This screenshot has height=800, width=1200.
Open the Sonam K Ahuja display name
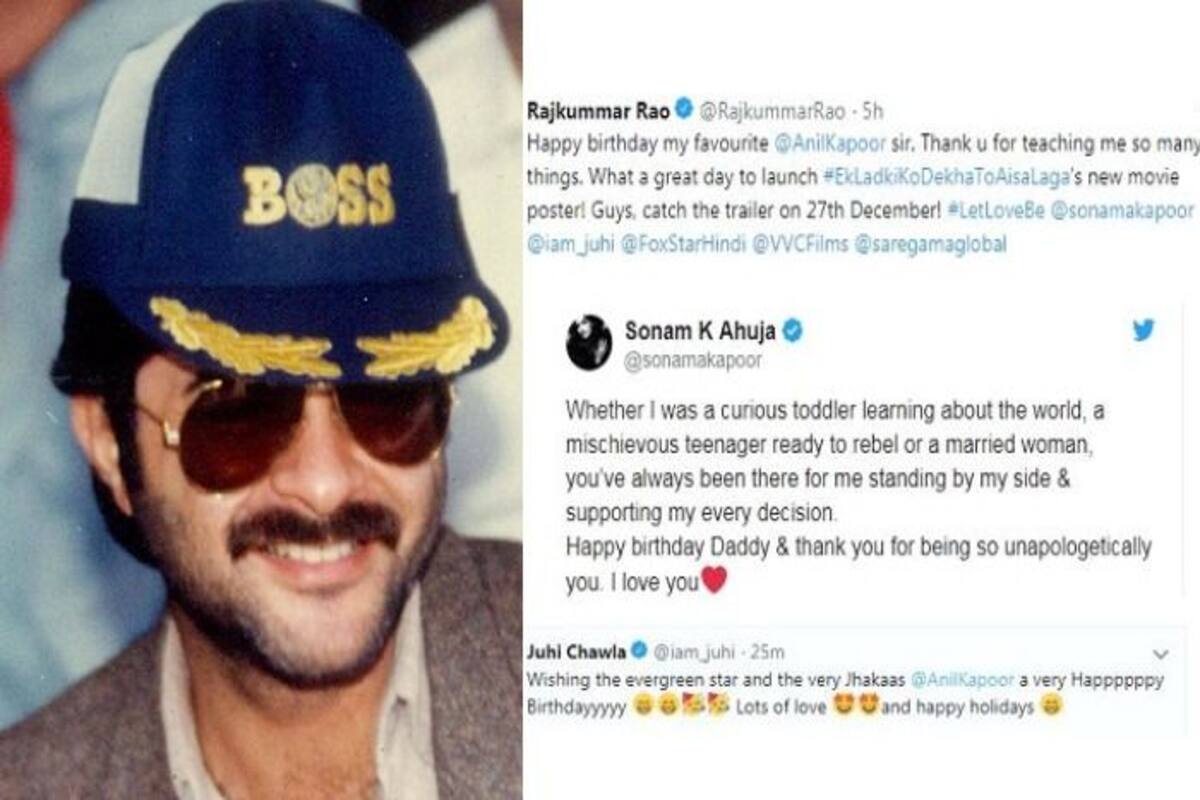pyautogui.click(x=702, y=332)
